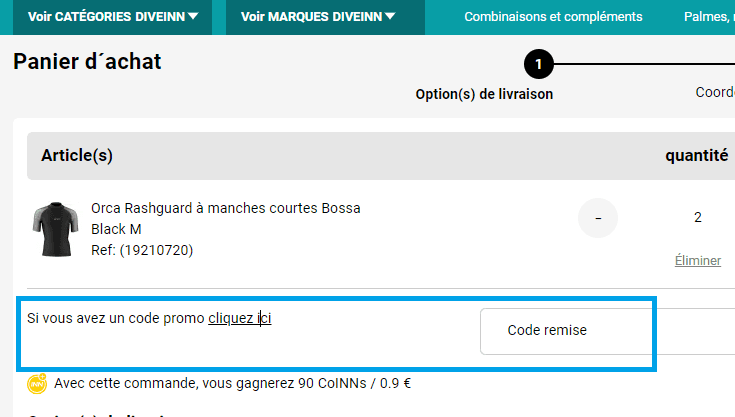Select the Option(s) de livraison step

pos(484,94)
